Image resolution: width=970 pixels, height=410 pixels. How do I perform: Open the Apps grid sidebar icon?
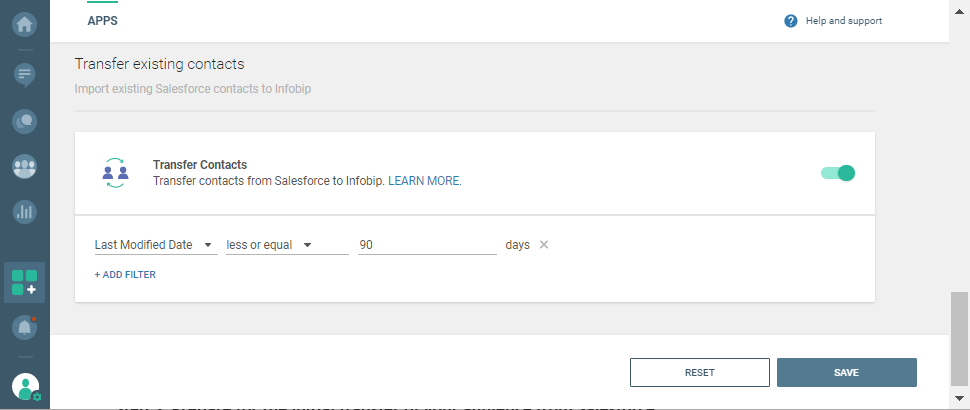(x=25, y=282)
